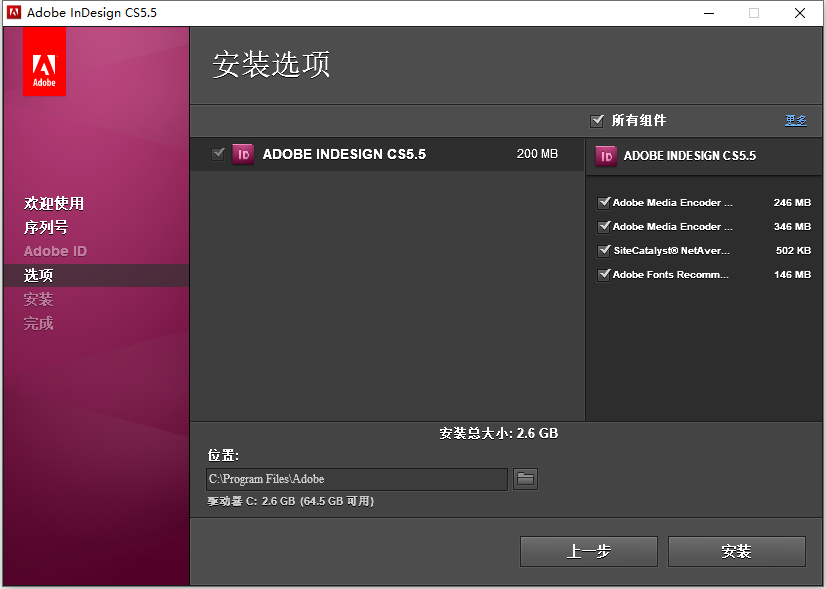Toggle the 所有组件 checkbox
Viewport: 826px width, 589px height.
click(x=597, y=121)
